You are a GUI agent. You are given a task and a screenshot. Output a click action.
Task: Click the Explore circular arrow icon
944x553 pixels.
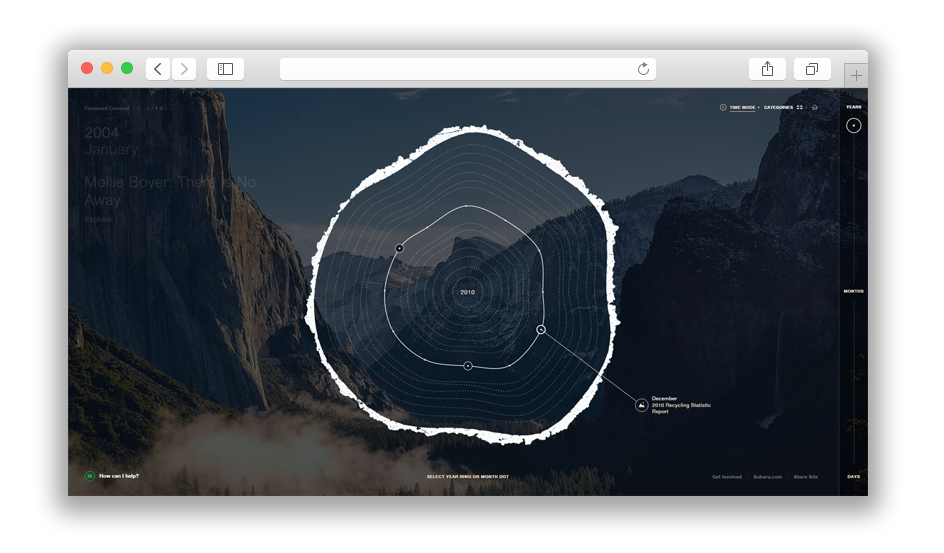click(121, 220)
